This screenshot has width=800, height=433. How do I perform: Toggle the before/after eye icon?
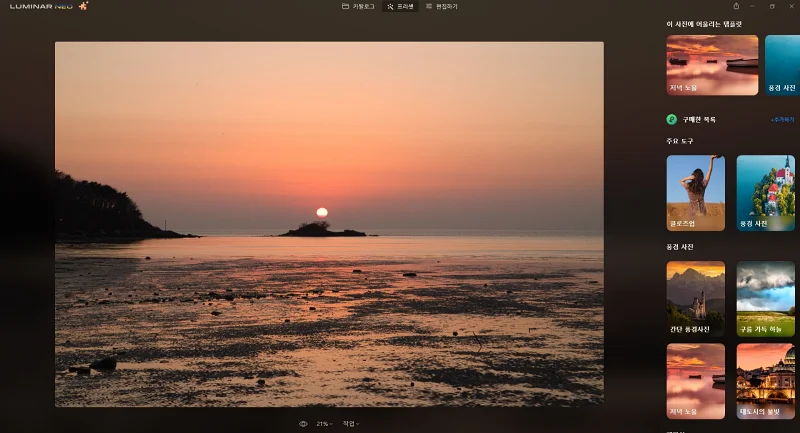pos(303,424)
